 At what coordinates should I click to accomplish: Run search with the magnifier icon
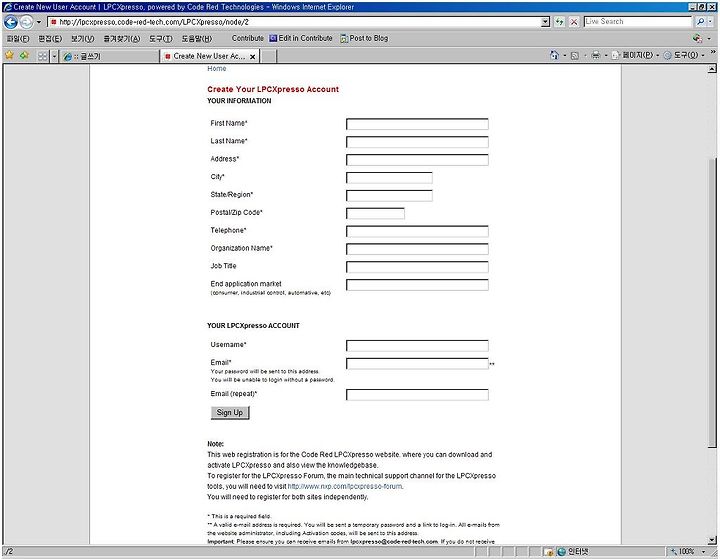pyautogui.click(x=700, y=22)
